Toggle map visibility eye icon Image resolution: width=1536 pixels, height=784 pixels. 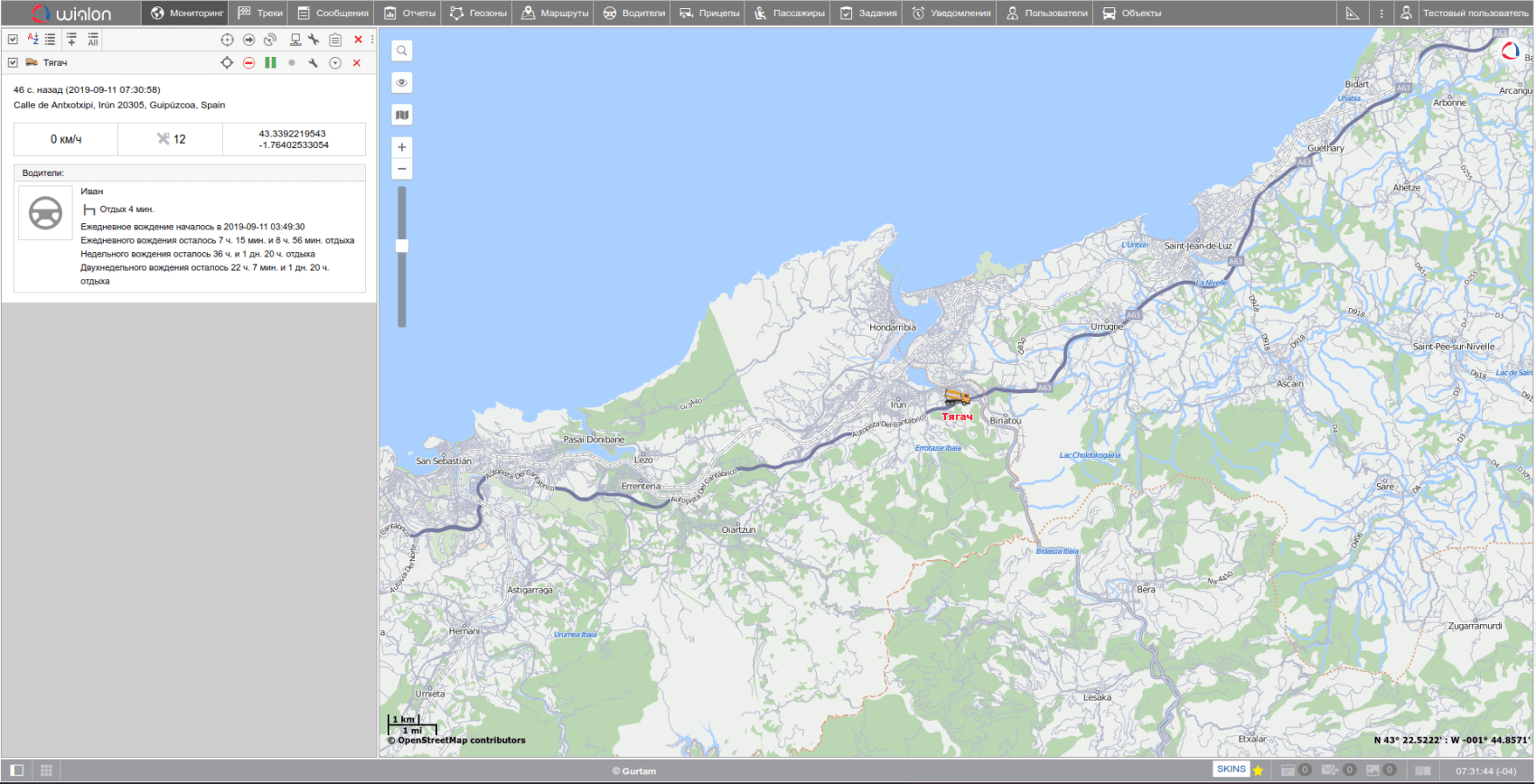[402, 83]
